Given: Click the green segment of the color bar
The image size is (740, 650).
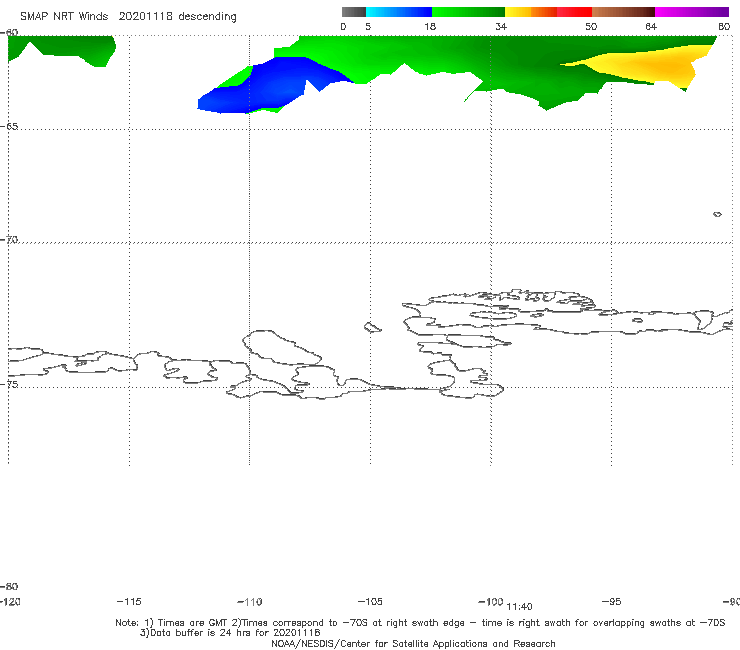Looking at the screenshot, I should point(468,12).
